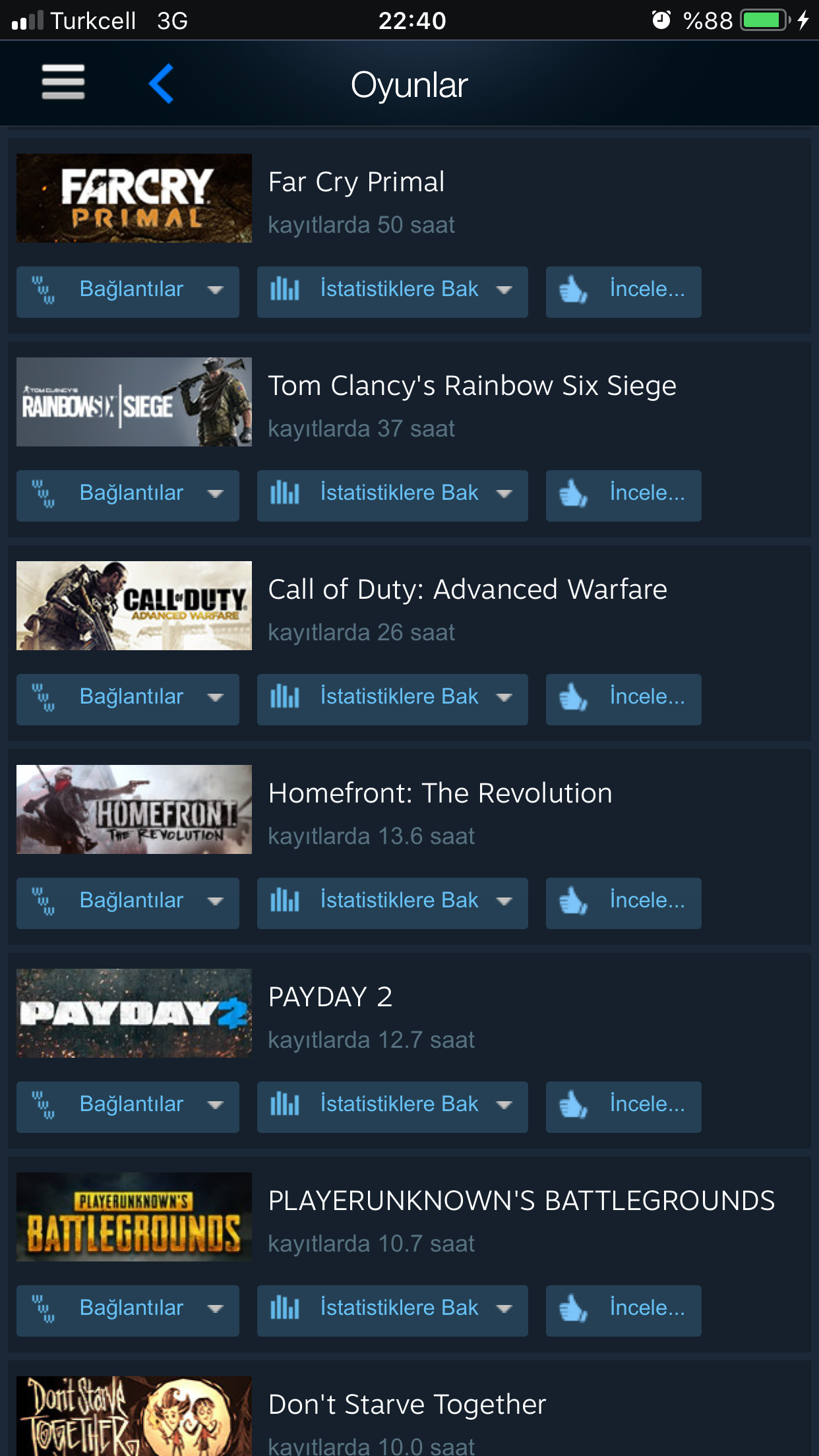Viewport: 819px width, 1456px height.
Task: Open the hamburger menu icon
Action: click(63, 82)
